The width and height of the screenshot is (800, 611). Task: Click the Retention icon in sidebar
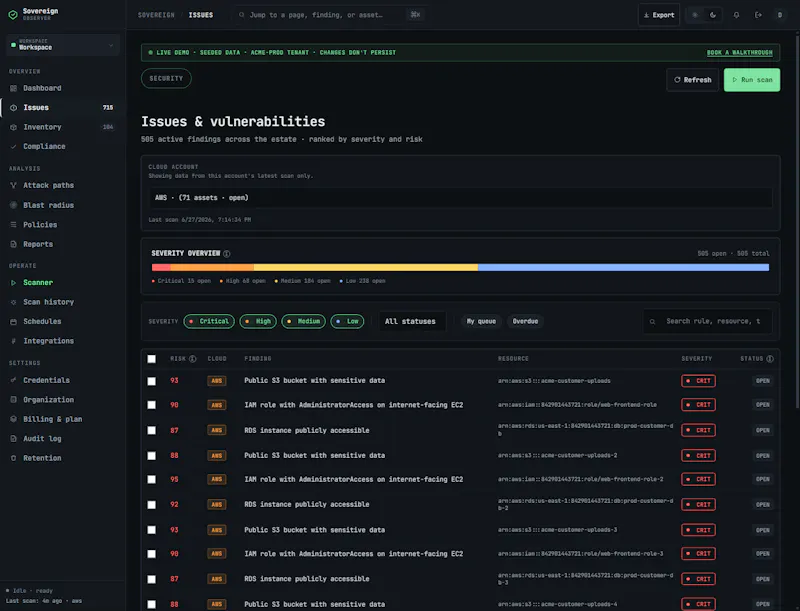point(14,458)
